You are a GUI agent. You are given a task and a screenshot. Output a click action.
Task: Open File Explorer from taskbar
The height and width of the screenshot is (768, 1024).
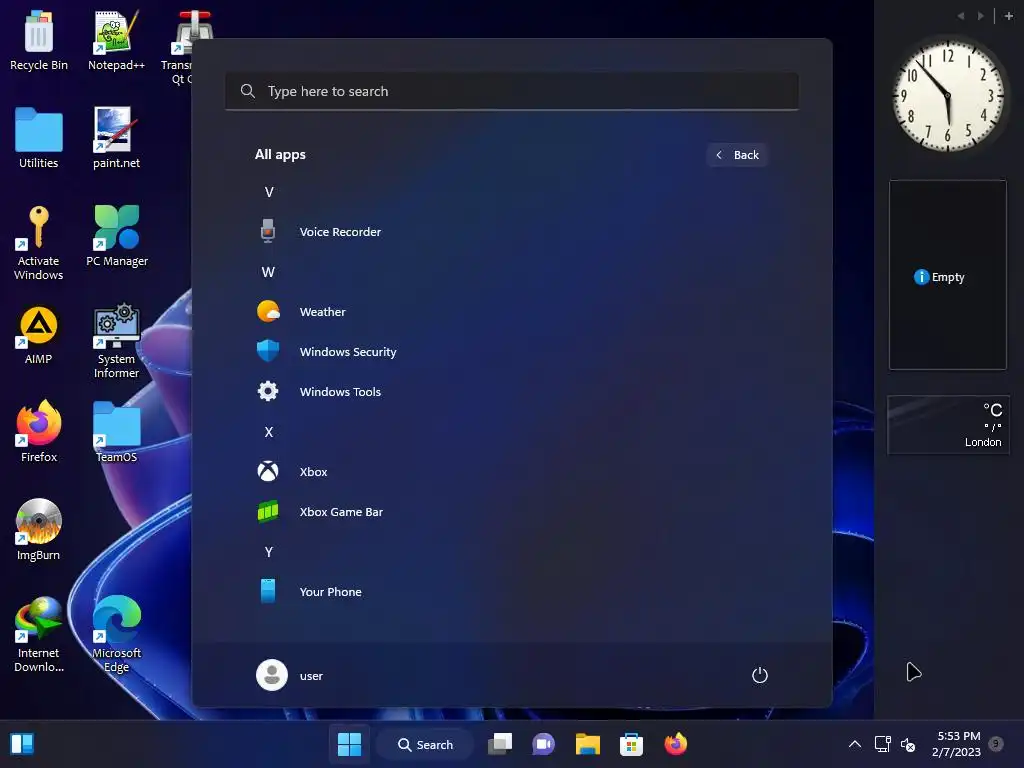(588, 744)
